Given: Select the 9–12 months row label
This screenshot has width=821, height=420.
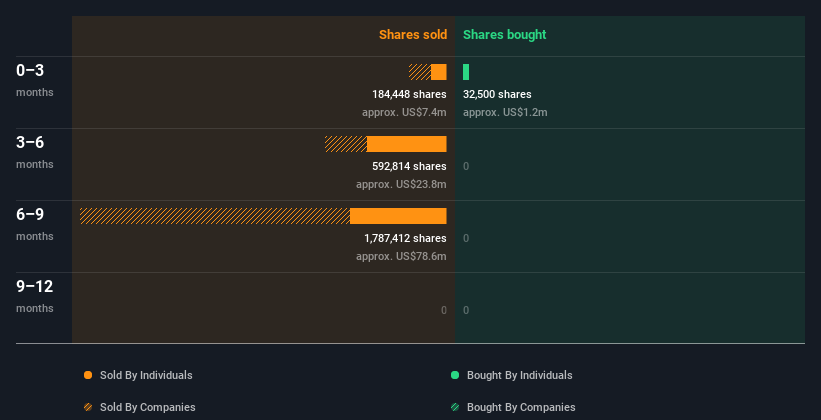Looking at the screenshot, I should point(35,287).
